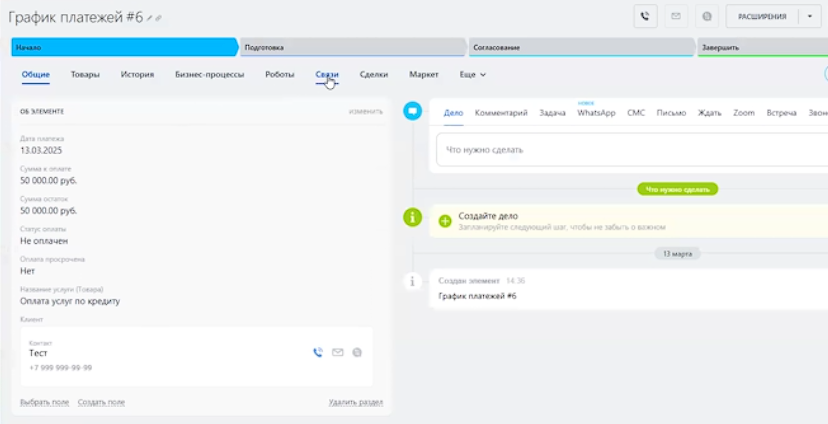The width and height of the screenshot is (828, 424).
Task: Expand the arrow next to Расширения button
Action: (811, 17)
